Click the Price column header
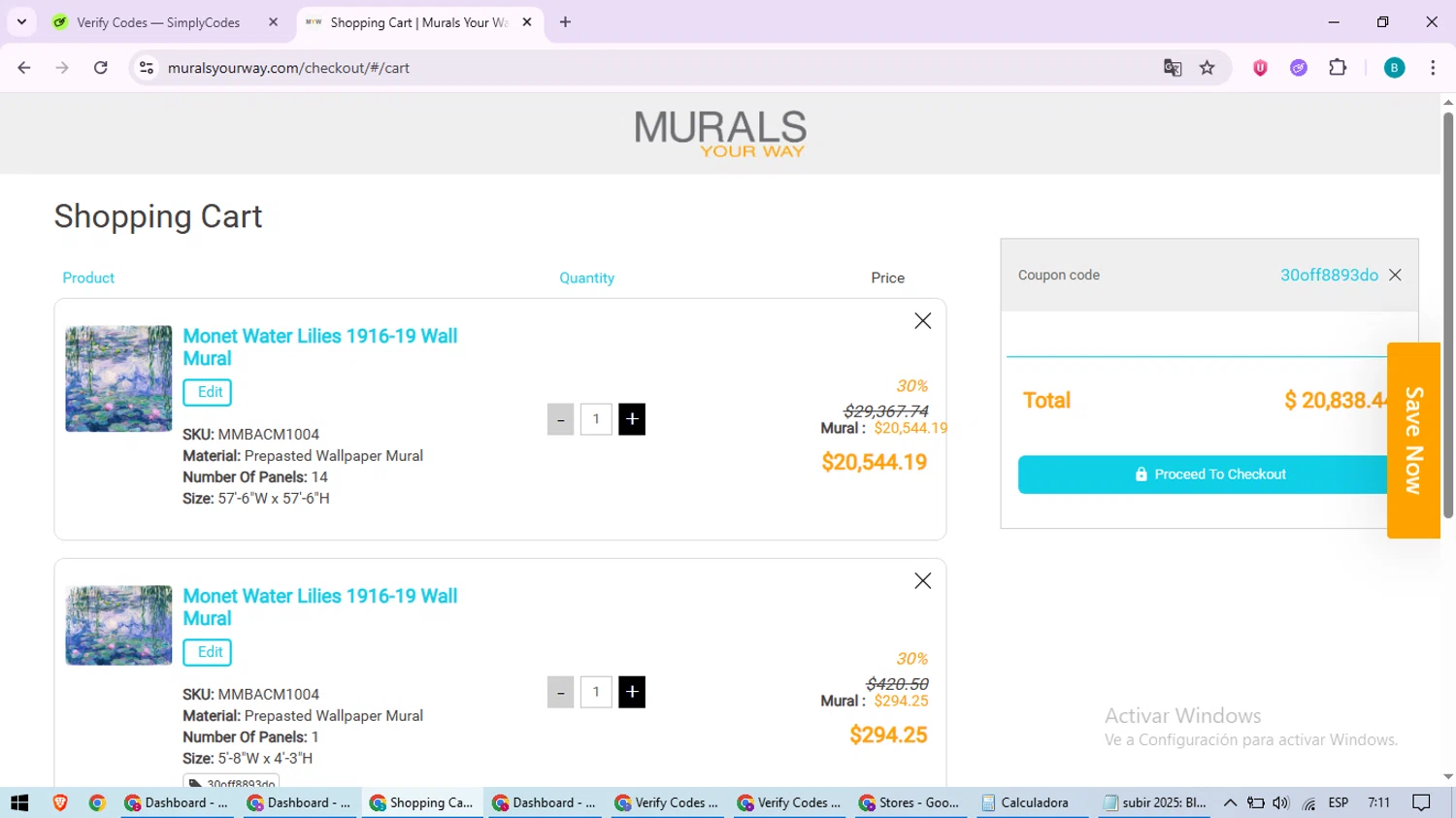 (887, 278)
